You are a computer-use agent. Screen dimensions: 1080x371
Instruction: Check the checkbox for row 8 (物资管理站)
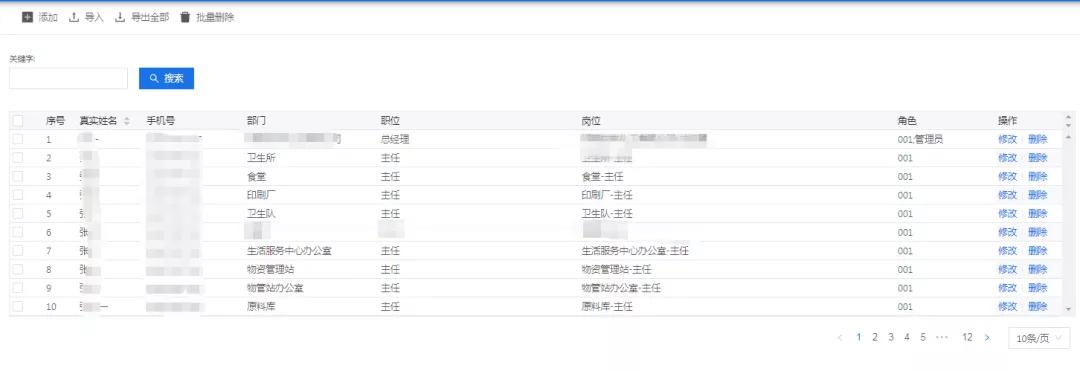pos(18,269)
